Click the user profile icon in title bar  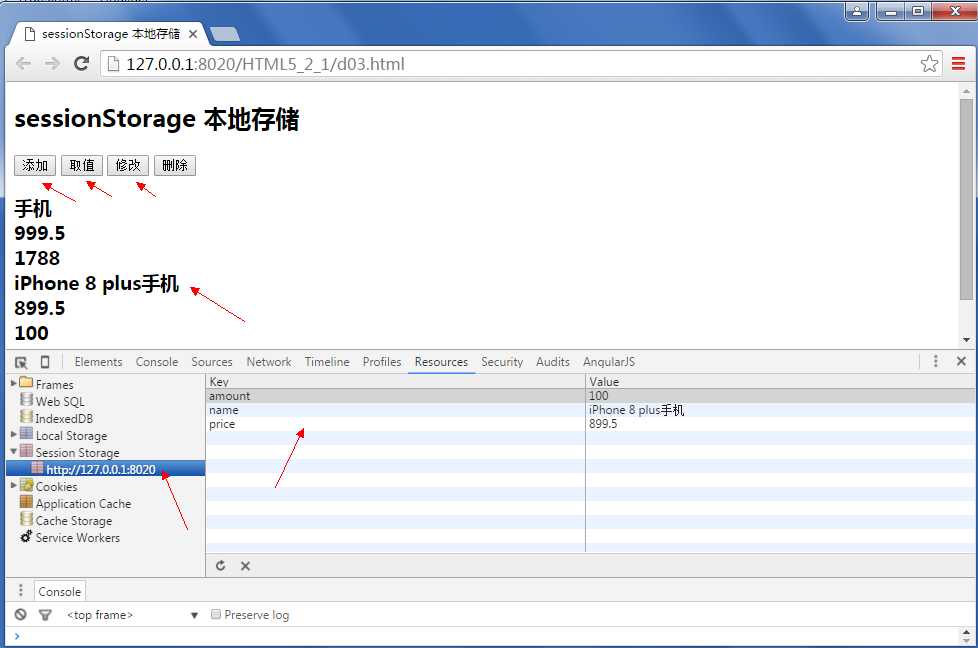pyautogui.click(x=856, y=11)
